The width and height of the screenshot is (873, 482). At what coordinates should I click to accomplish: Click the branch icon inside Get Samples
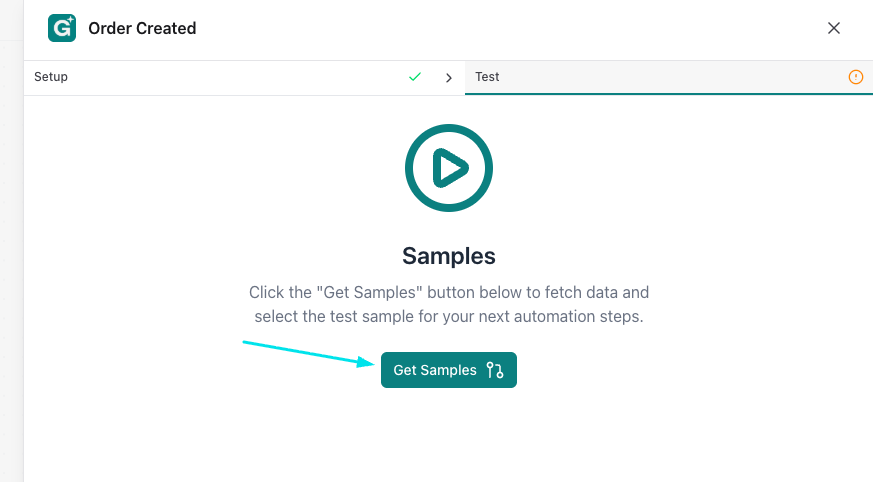(495, 370)
